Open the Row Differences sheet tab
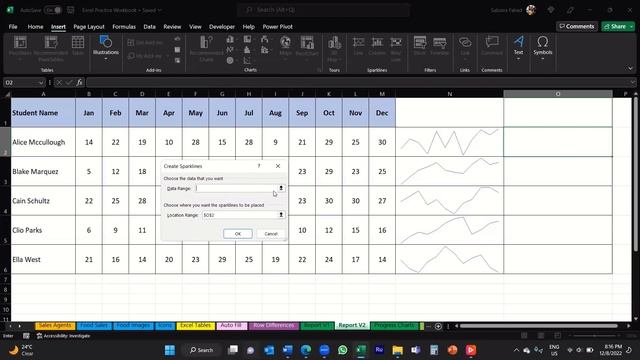This screenshot has height=360, width=640. tap(273, 325)
